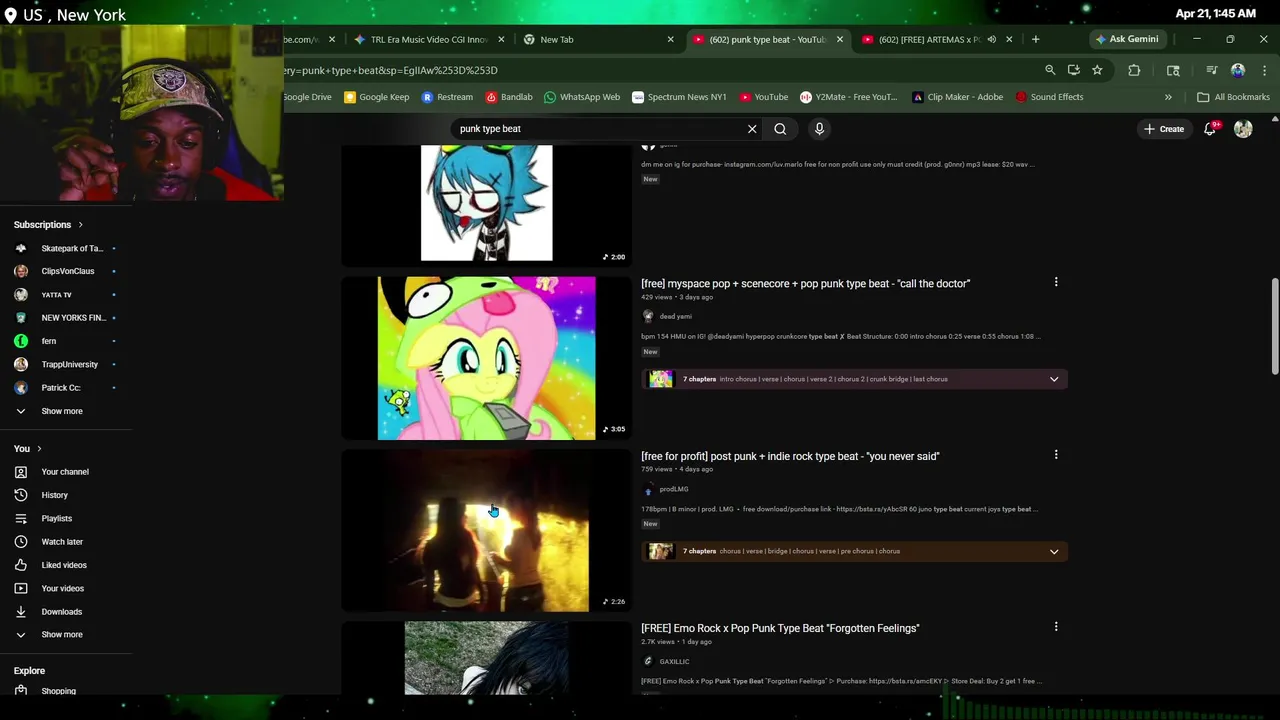Screen dimensions: 1280x720
Task: Open fern channel subscription
Action: (66, 341)
